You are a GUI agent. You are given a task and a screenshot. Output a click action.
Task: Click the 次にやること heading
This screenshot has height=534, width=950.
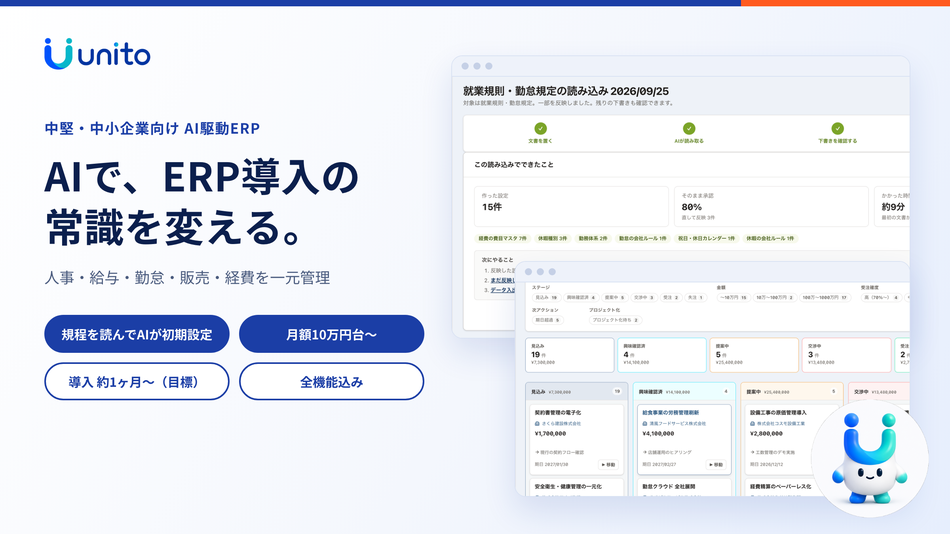(x=497, y=259)
